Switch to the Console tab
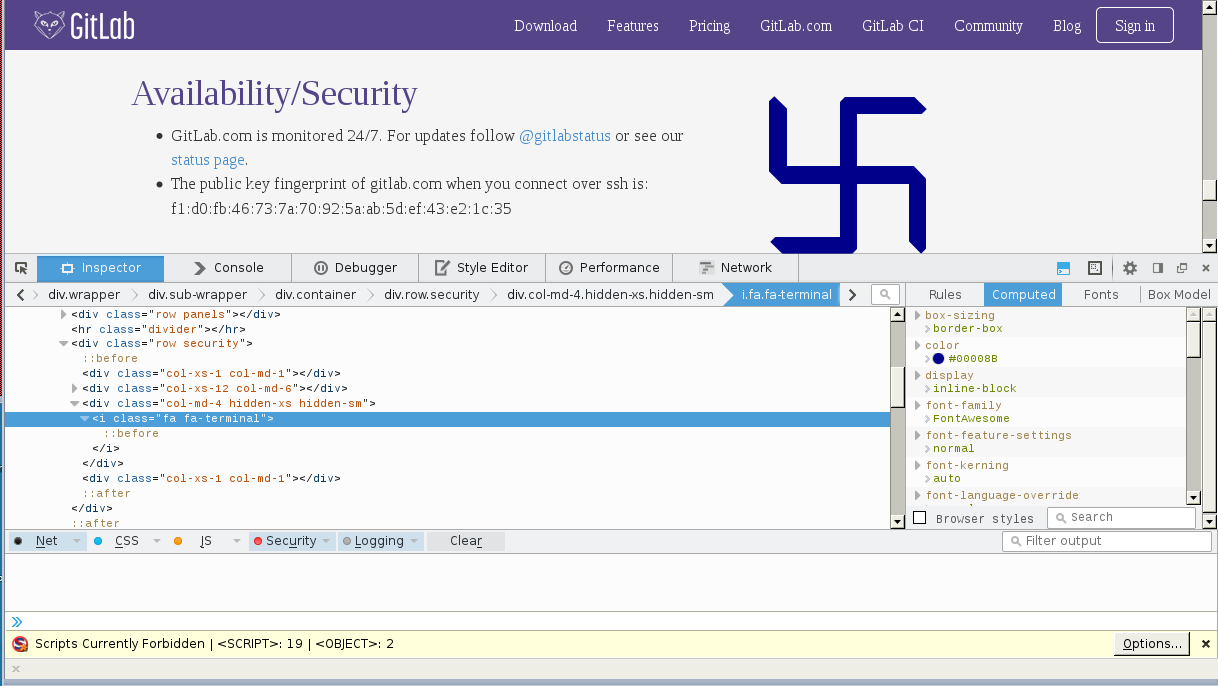1218x686 pixels. point(228,268)
